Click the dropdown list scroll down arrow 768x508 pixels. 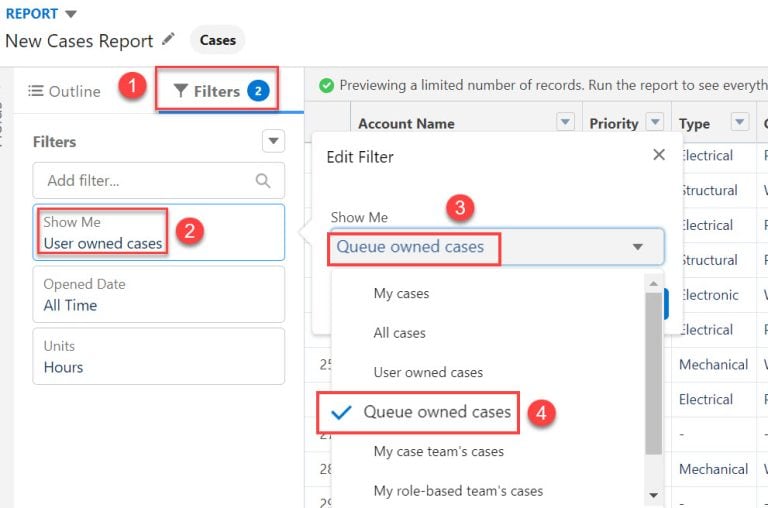[653, 495]
